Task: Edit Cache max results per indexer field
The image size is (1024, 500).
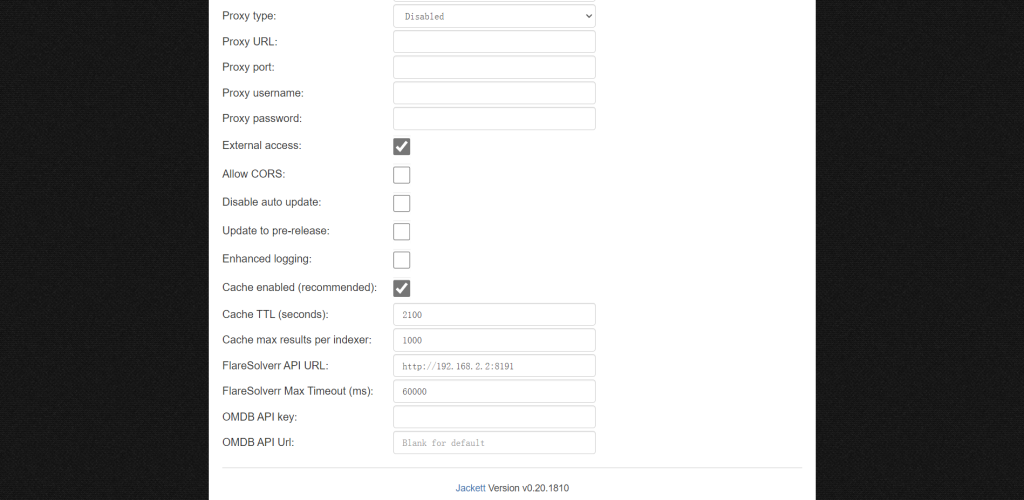Action: [494, 340]
